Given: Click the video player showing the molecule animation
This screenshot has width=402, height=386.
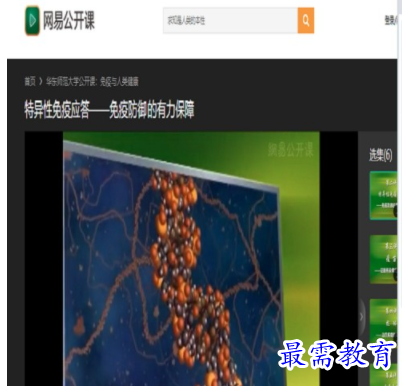Looking at the screenshot, I should [191, 259].
